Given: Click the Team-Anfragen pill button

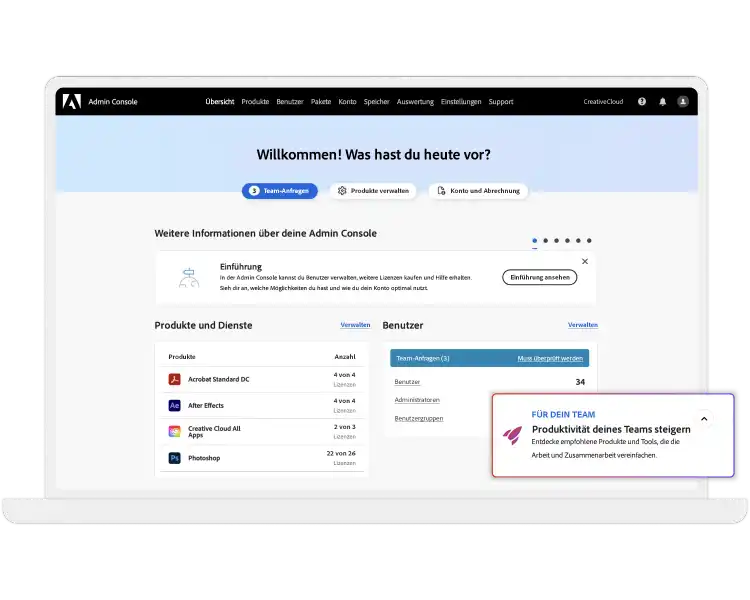Looking at the screenshot, I should [279, 190].
